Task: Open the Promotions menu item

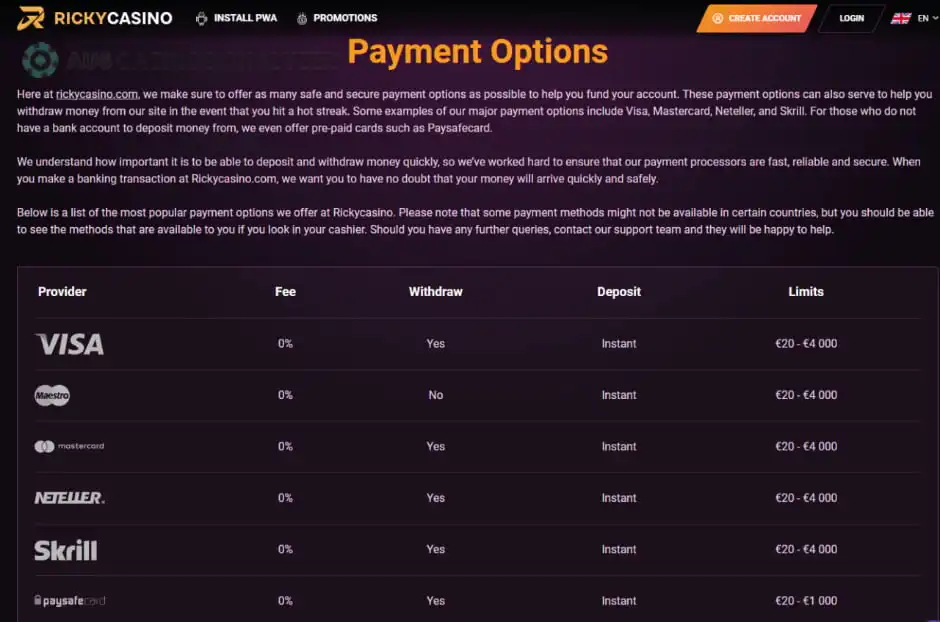Action: [345, 18]
